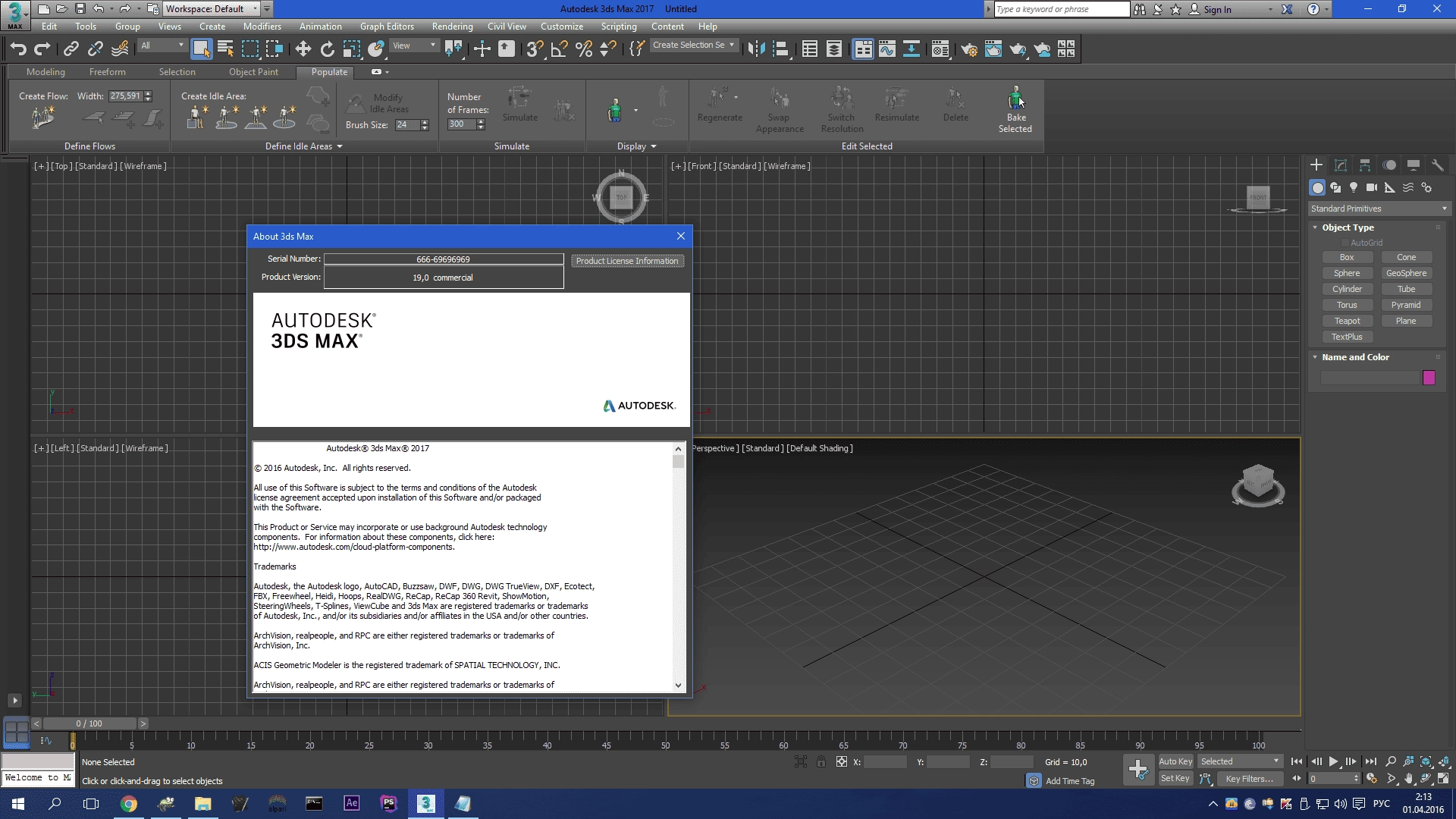Open Standard Primitives dropdown
The width and height of the screenshot is (1456, 819).
point(1379,209)
